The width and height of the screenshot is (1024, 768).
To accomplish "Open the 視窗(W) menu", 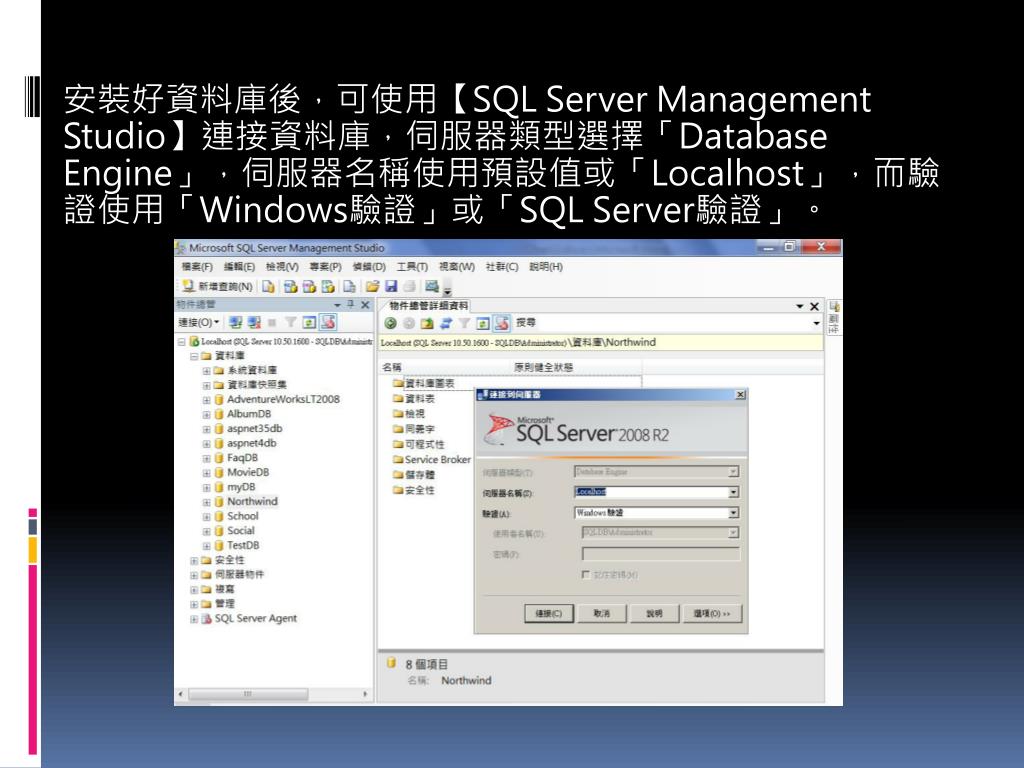I will tap(456, 266).
